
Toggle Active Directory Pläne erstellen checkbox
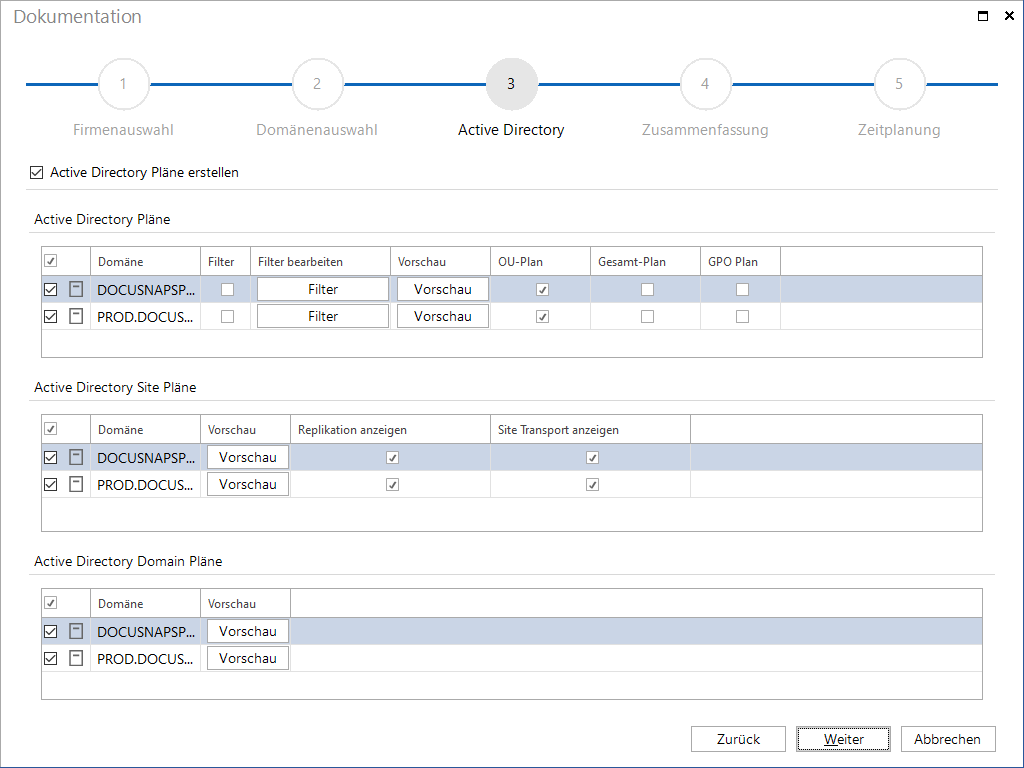(37, 172)
